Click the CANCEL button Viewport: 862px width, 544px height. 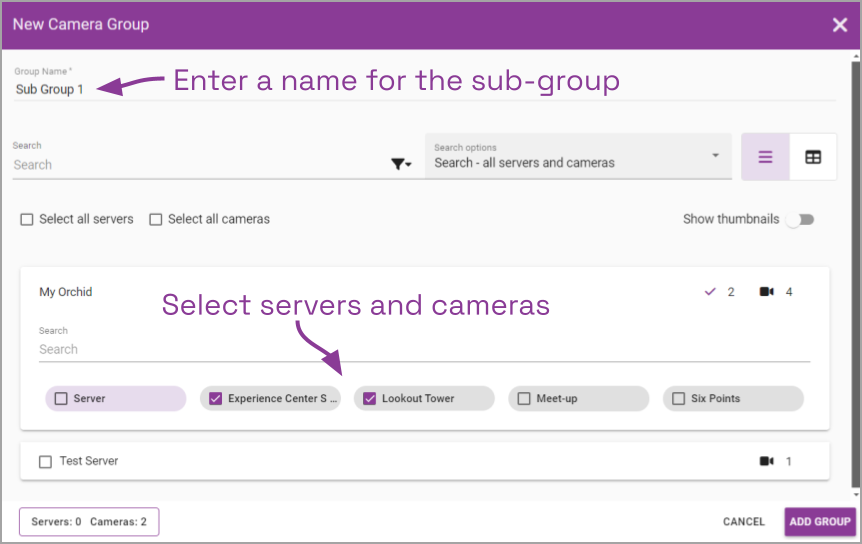click(x=744, y=521)
